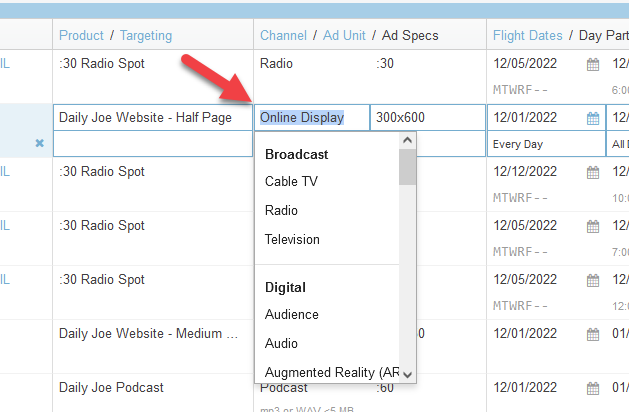Click the Online Display channel input field
This screenshot has width=629, height=412.
pyautogui.click(x=311, y=118)
